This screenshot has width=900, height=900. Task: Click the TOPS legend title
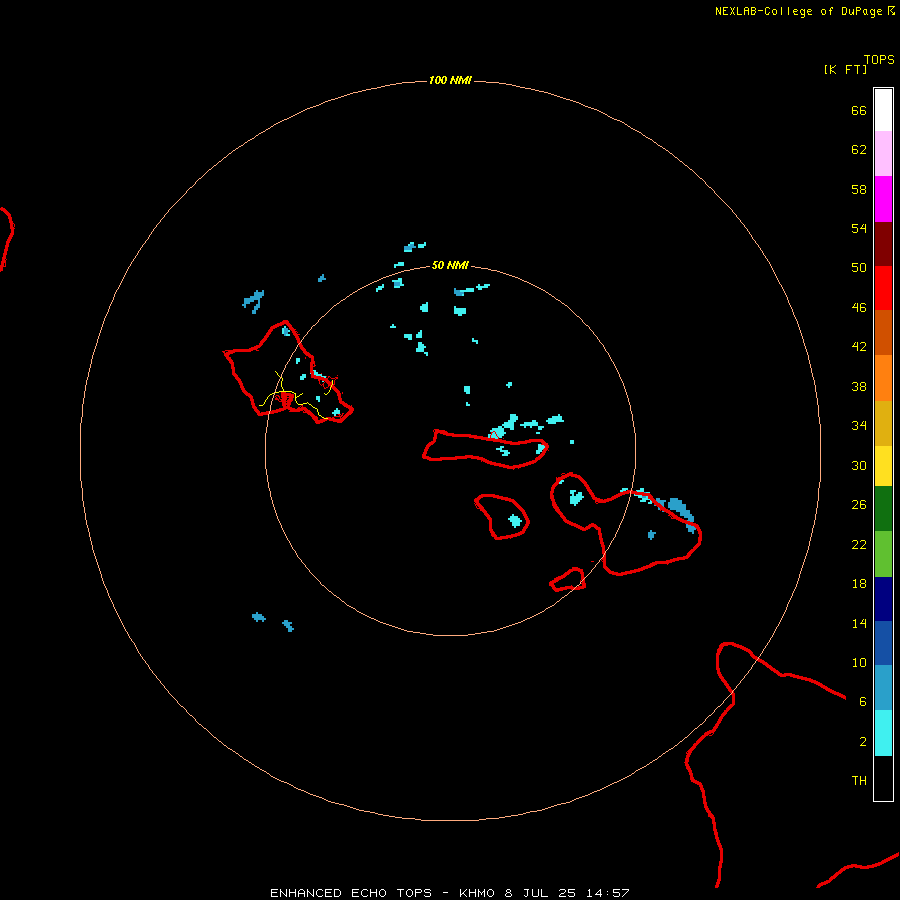(x=879, y=60)
